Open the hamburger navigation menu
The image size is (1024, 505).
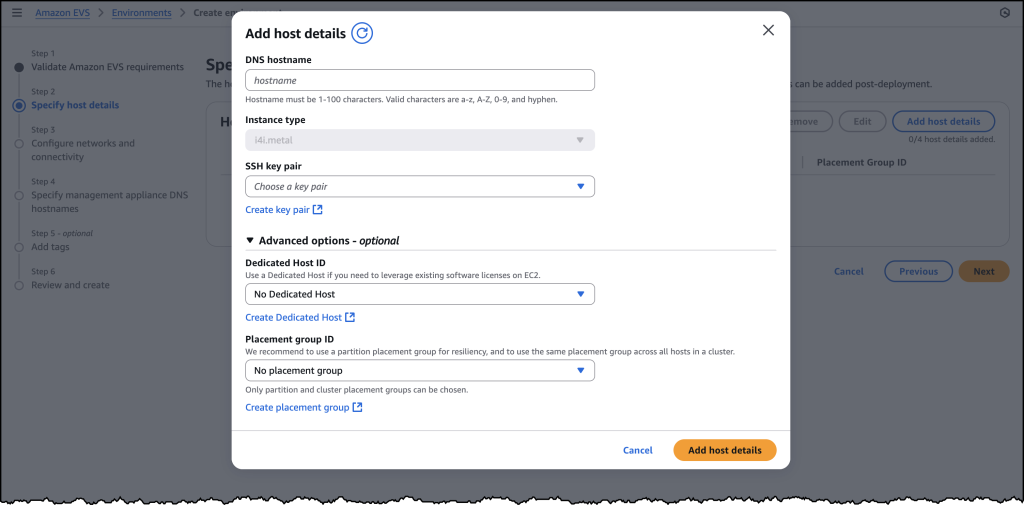coord(16,13)
